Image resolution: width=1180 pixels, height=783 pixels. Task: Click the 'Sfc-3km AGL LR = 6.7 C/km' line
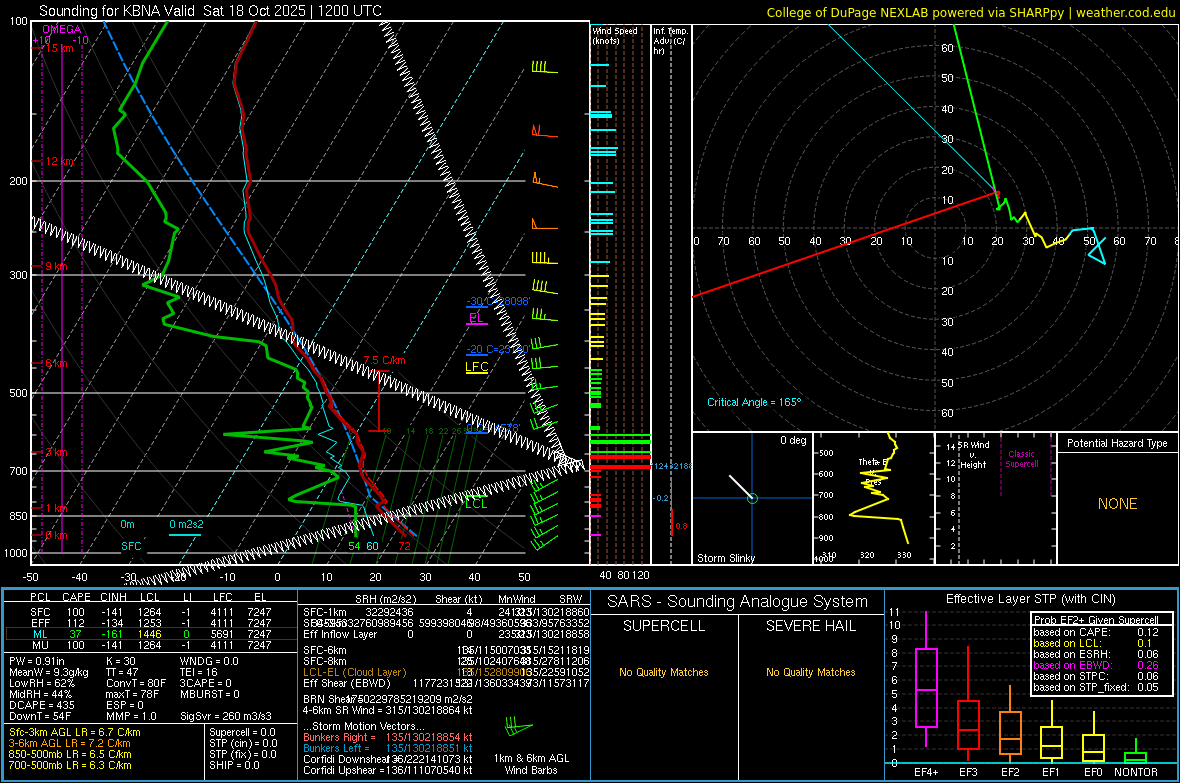point(75,732)
